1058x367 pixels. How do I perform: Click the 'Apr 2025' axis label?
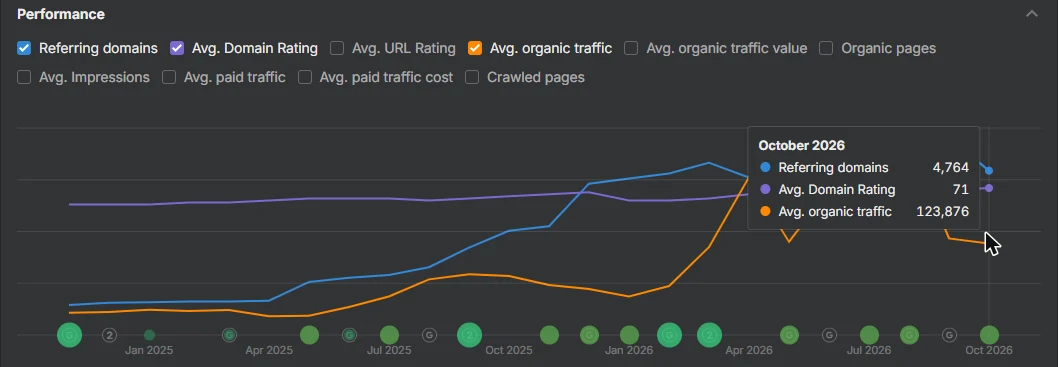269,351
